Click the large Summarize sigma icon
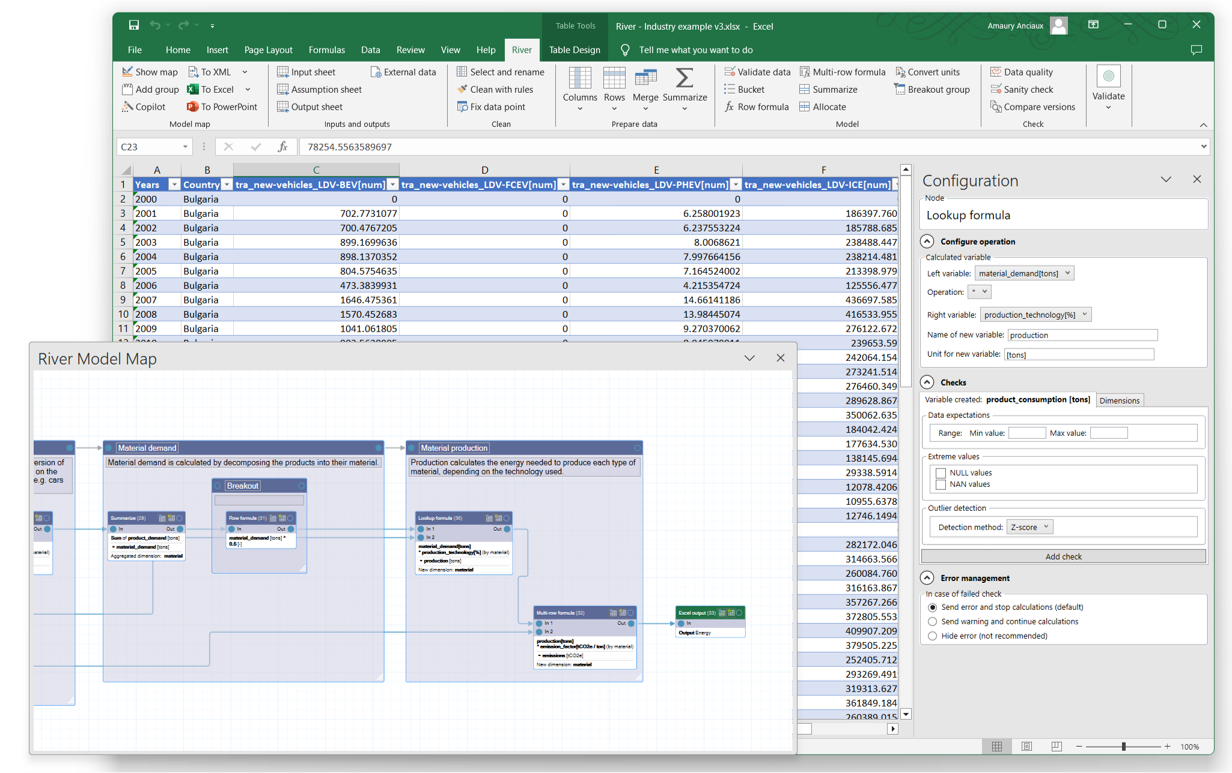This screenshot has width=1232, height=773. click(x=684, y=78)
